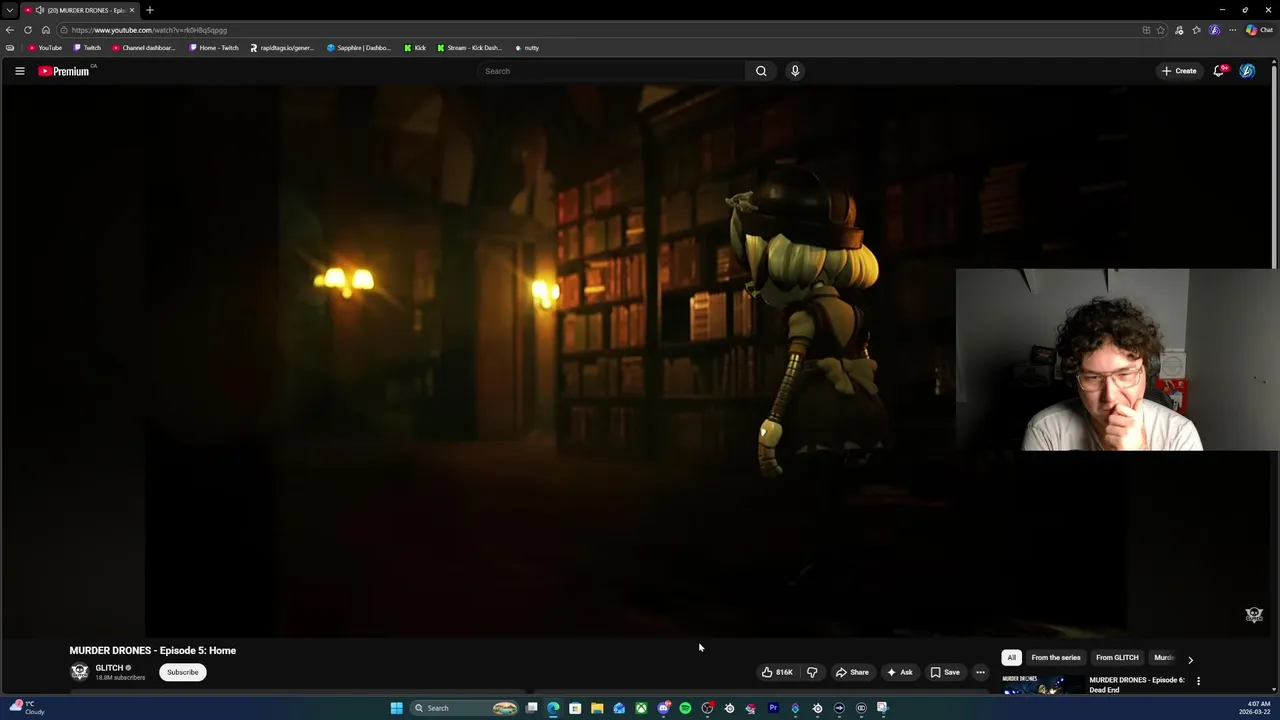This screenshot has width=1280, height=720.
Task: Open Sapphire Dashboard bookmark
Action: coord(359,48)
